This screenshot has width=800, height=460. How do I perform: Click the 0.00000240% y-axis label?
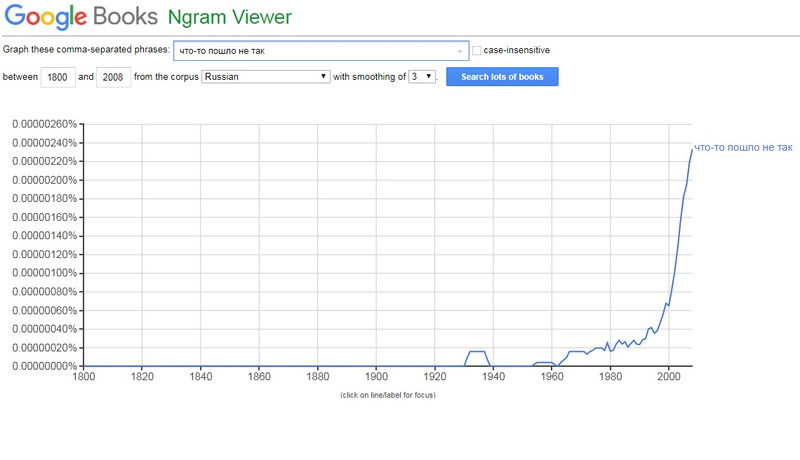click(44, 143)
